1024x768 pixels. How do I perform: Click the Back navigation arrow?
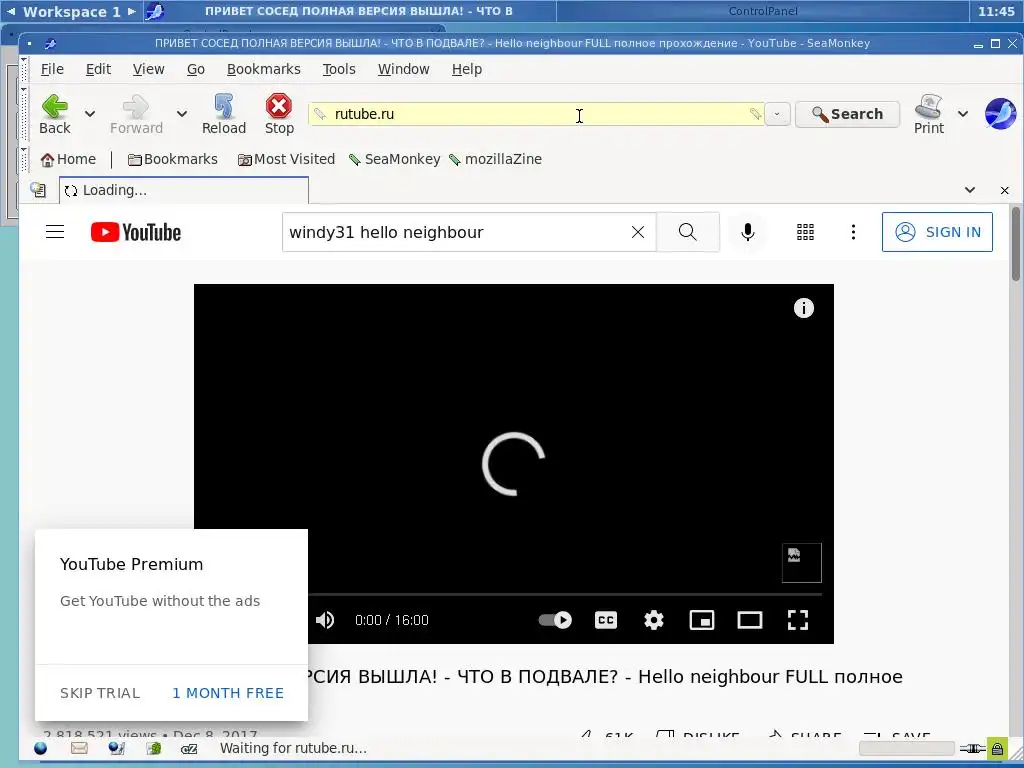[x=55, y=114]
